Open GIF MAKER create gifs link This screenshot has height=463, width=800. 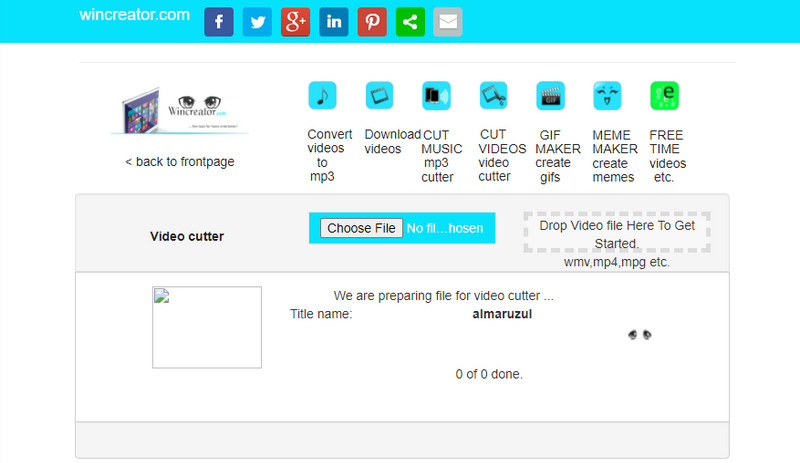558,156
